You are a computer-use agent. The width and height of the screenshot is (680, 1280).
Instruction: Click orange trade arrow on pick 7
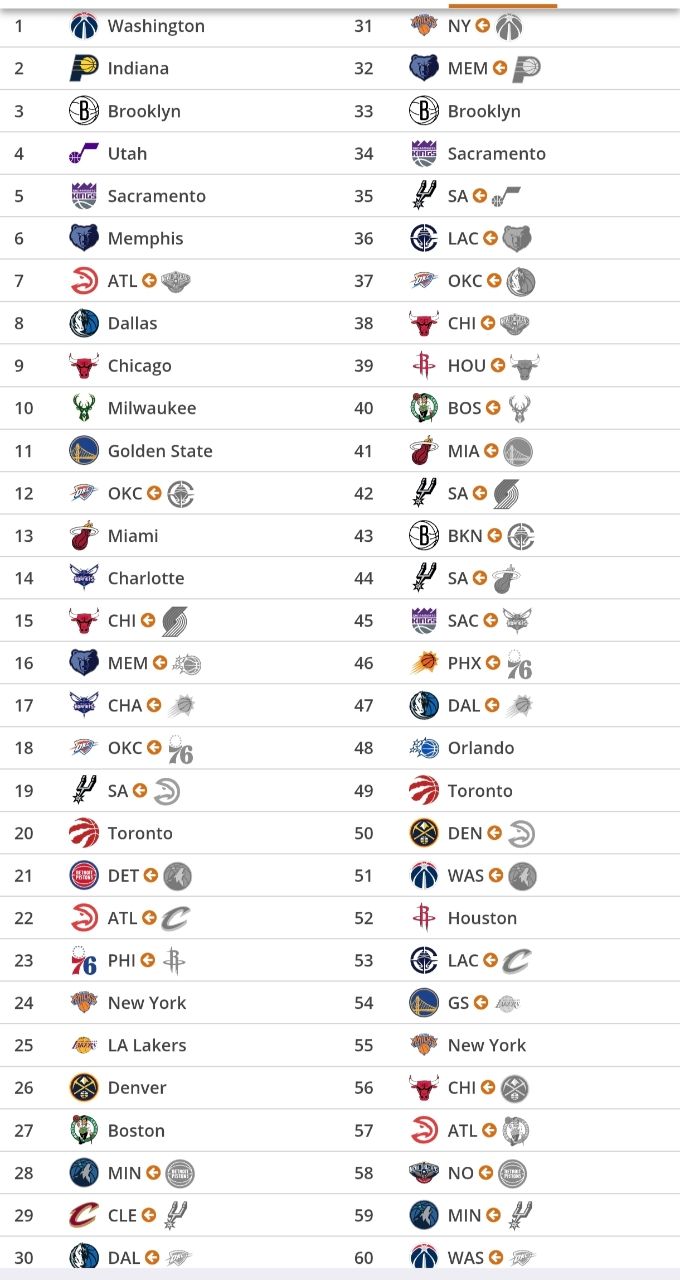pyautogui.click(x=149, y=281)
